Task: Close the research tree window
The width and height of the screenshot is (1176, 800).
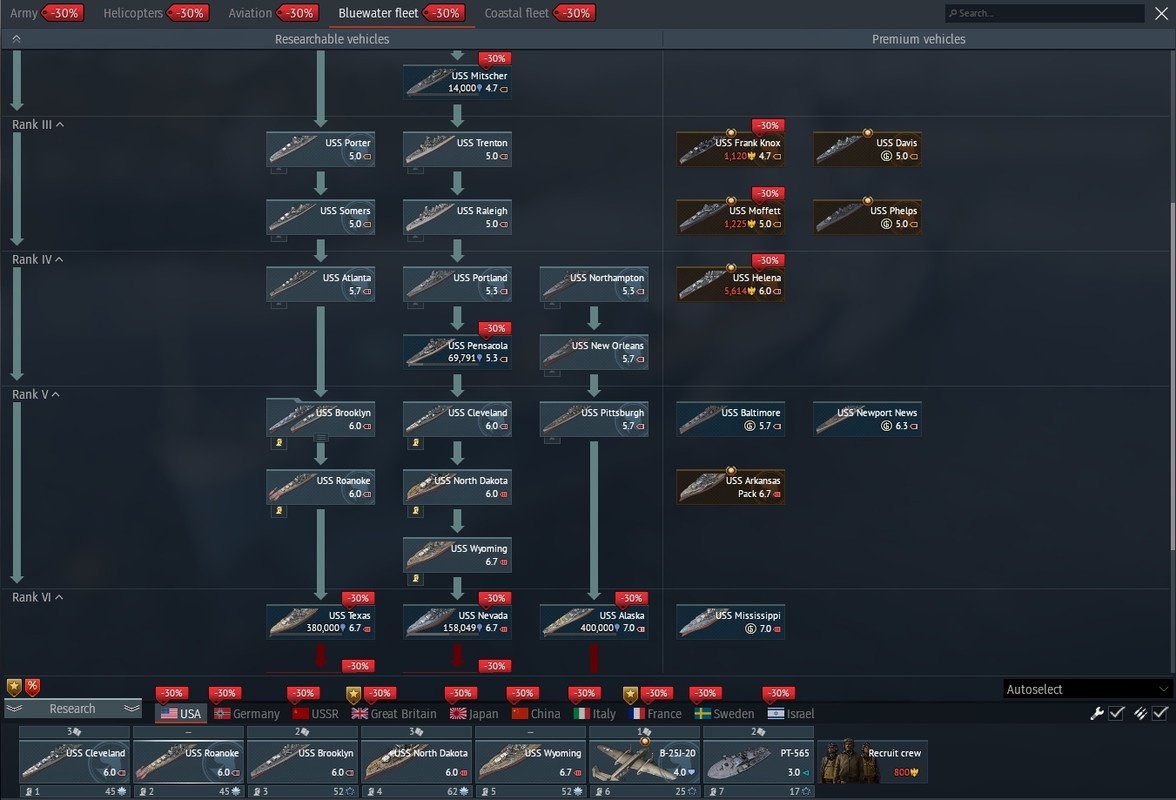Action: click(x=1161, y=13)
